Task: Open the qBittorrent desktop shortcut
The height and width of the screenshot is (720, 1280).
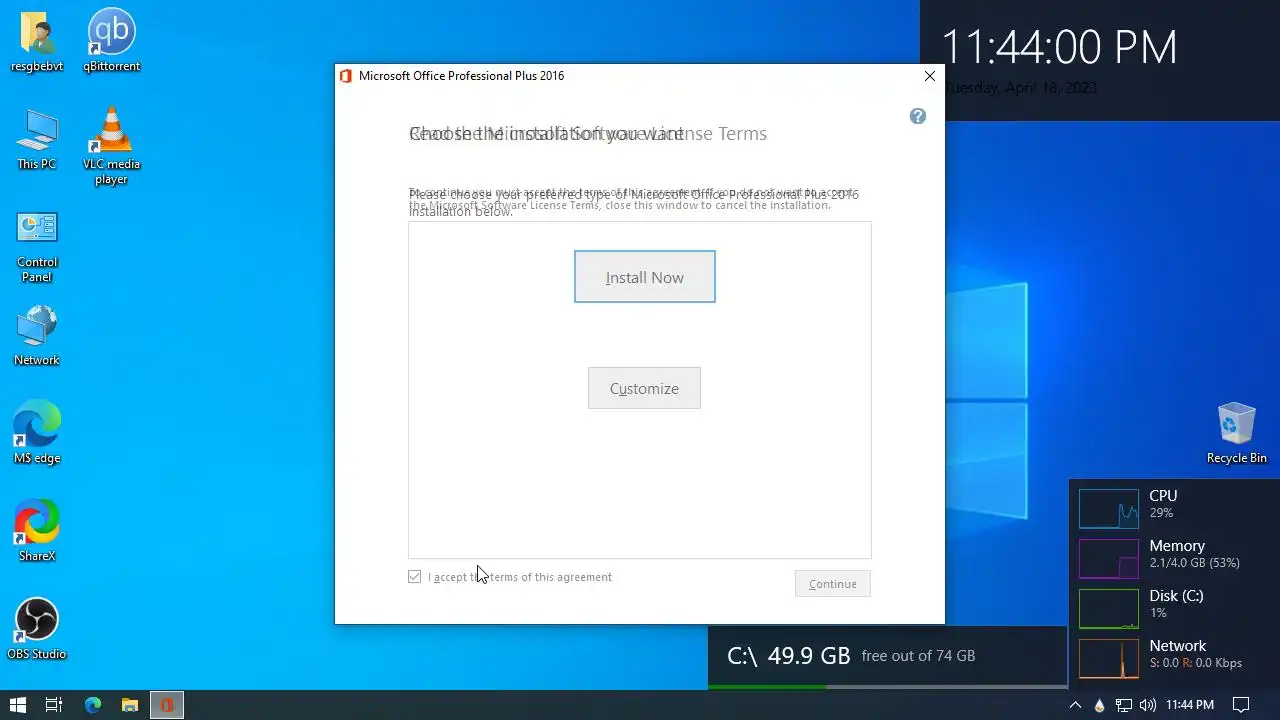Action: tap(111, 42)
